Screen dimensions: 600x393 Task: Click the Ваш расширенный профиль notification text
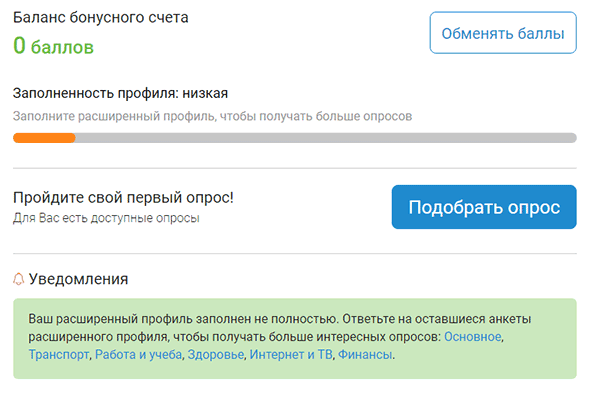coord(184,319)
